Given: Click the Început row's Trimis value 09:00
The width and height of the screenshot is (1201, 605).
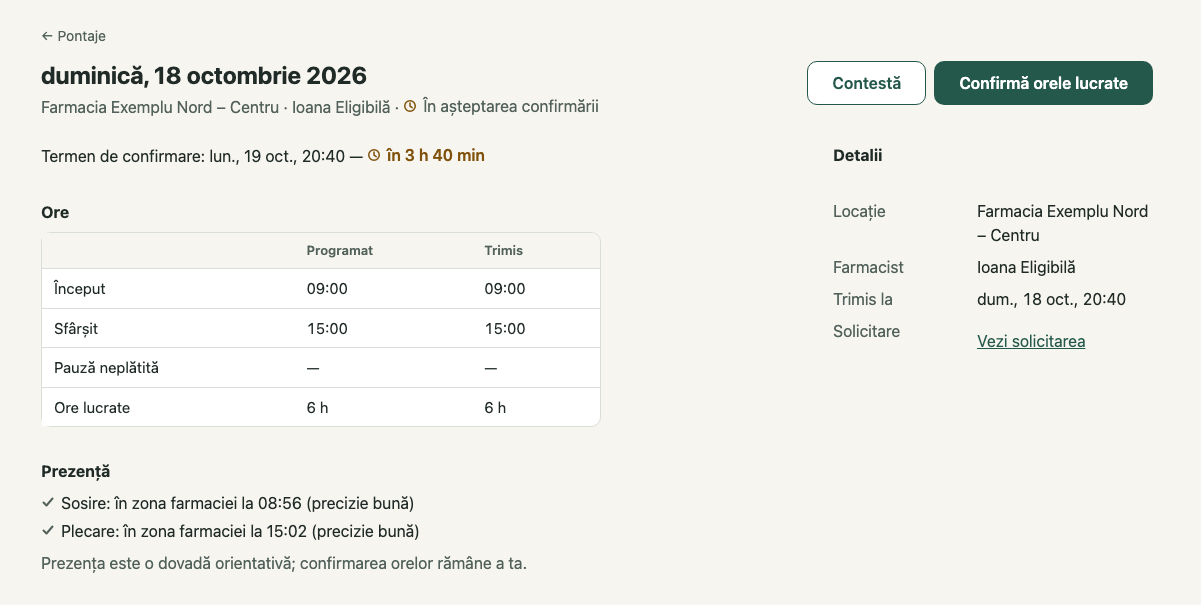Looking at the screenshot, I should pos(505,289).
